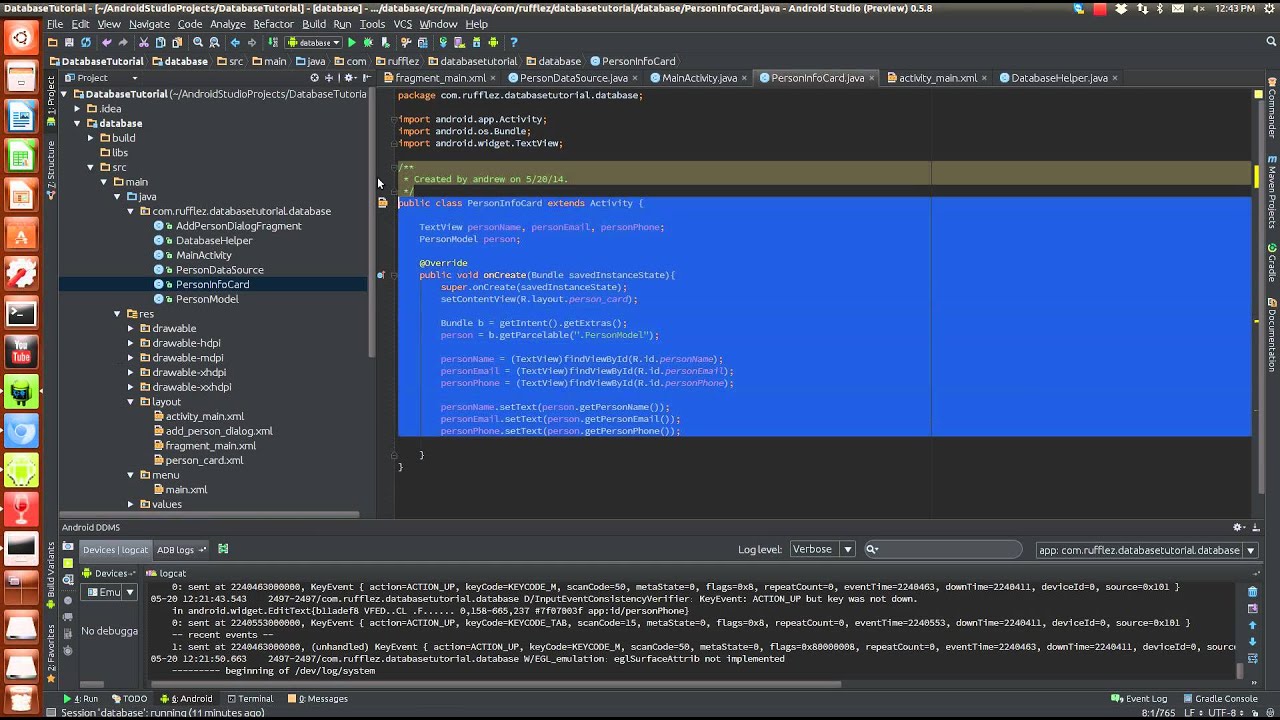Click the Copy toolbar icon
The image size is (1280, 720).
(160, 42)
